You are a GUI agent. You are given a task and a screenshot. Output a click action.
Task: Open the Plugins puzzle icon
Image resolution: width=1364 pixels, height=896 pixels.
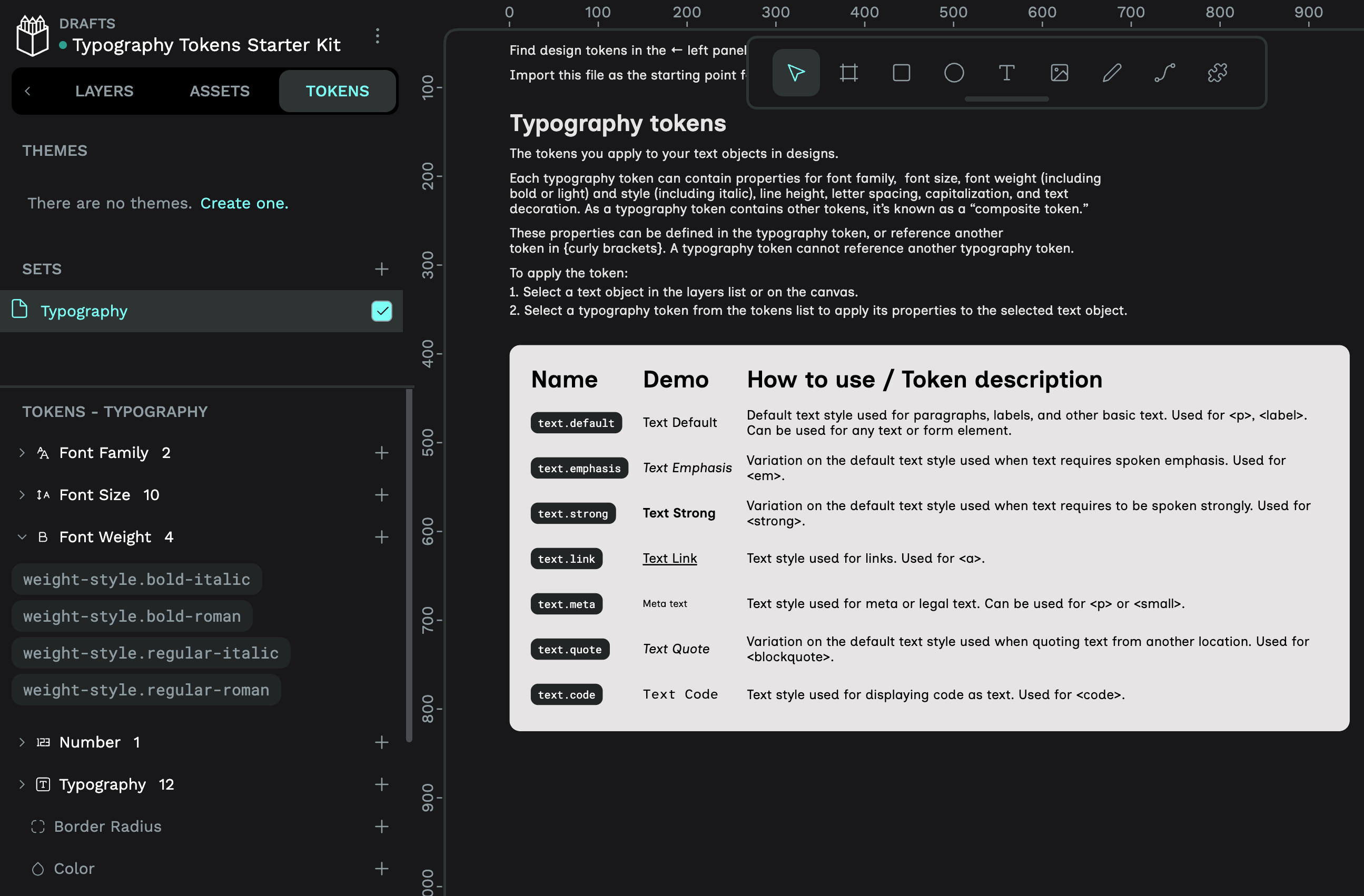click(x=1217, y=73)
